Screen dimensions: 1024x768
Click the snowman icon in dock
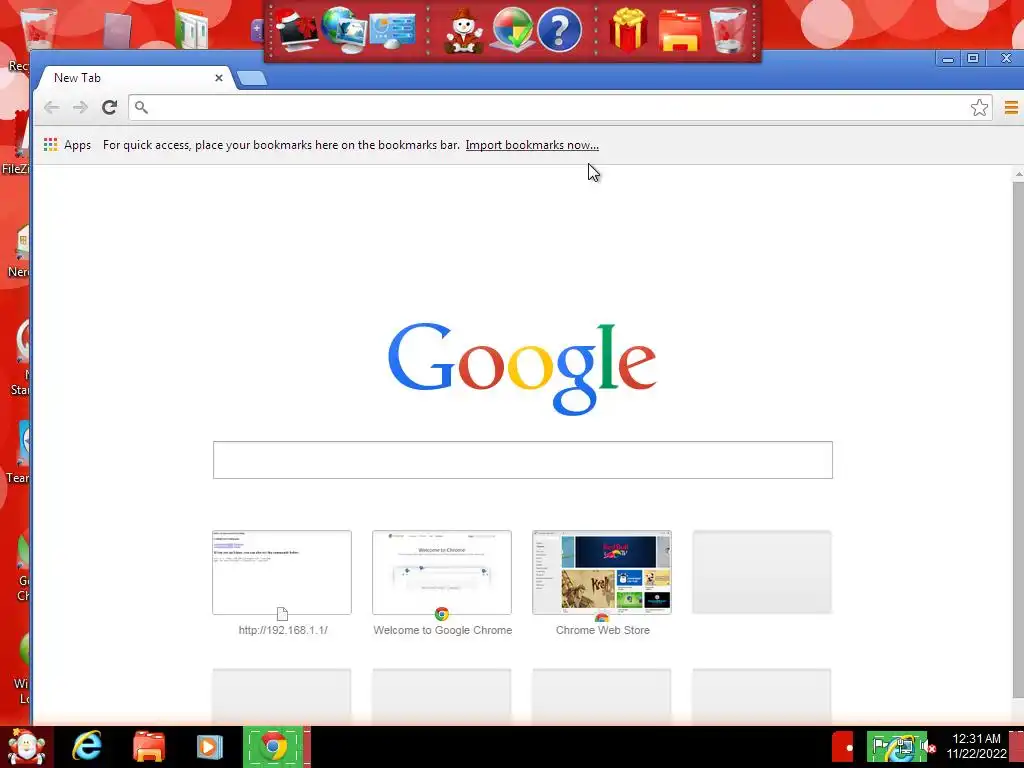coord(464,31)
